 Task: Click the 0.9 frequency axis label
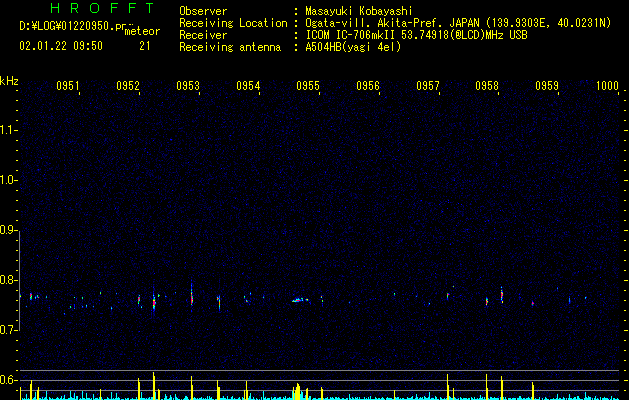tap(8, 230)
